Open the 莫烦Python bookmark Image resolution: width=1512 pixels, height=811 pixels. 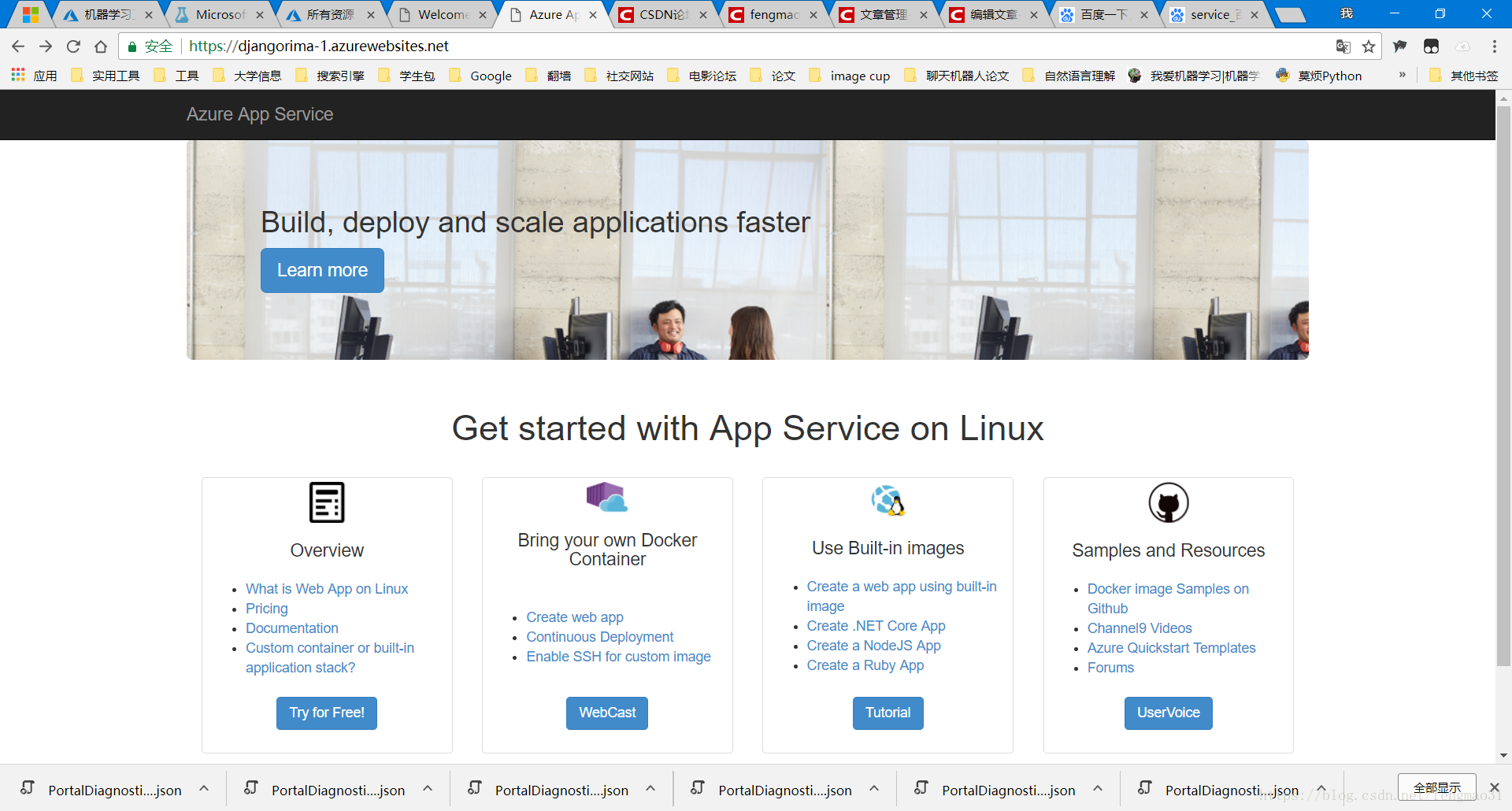[1319, 76]
